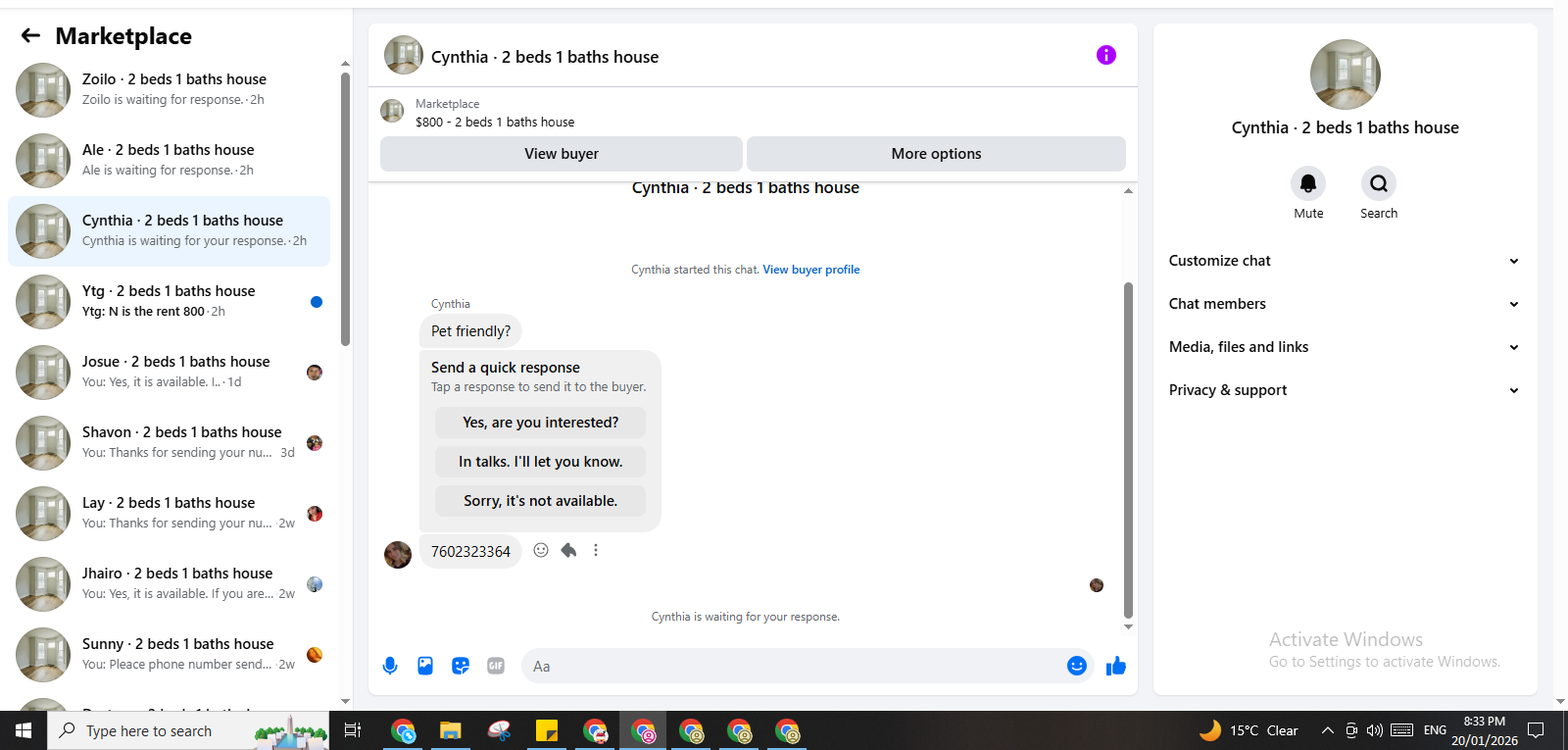Expand Media, files and links section
This screenshot has width=1568, height=750.
tap(1345, 347)
